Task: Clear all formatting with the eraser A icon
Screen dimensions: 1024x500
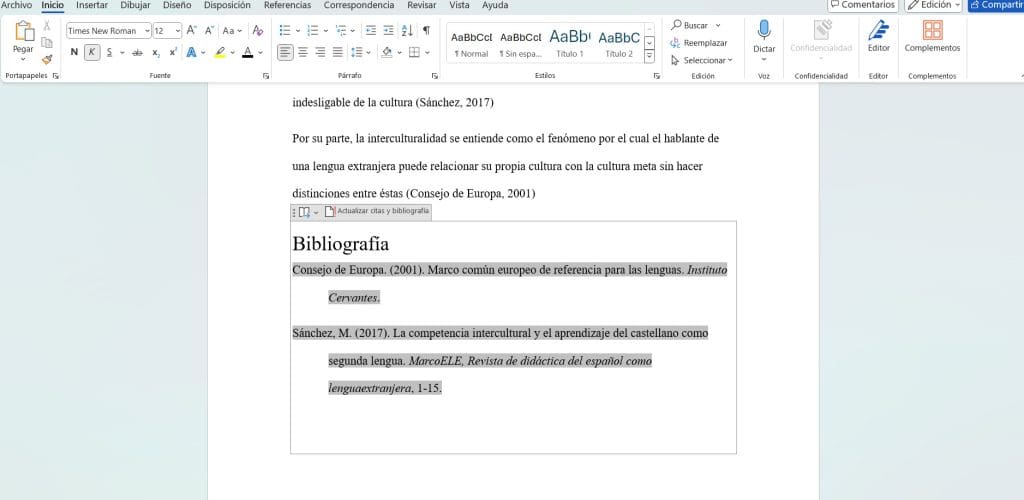Action: 257,30
